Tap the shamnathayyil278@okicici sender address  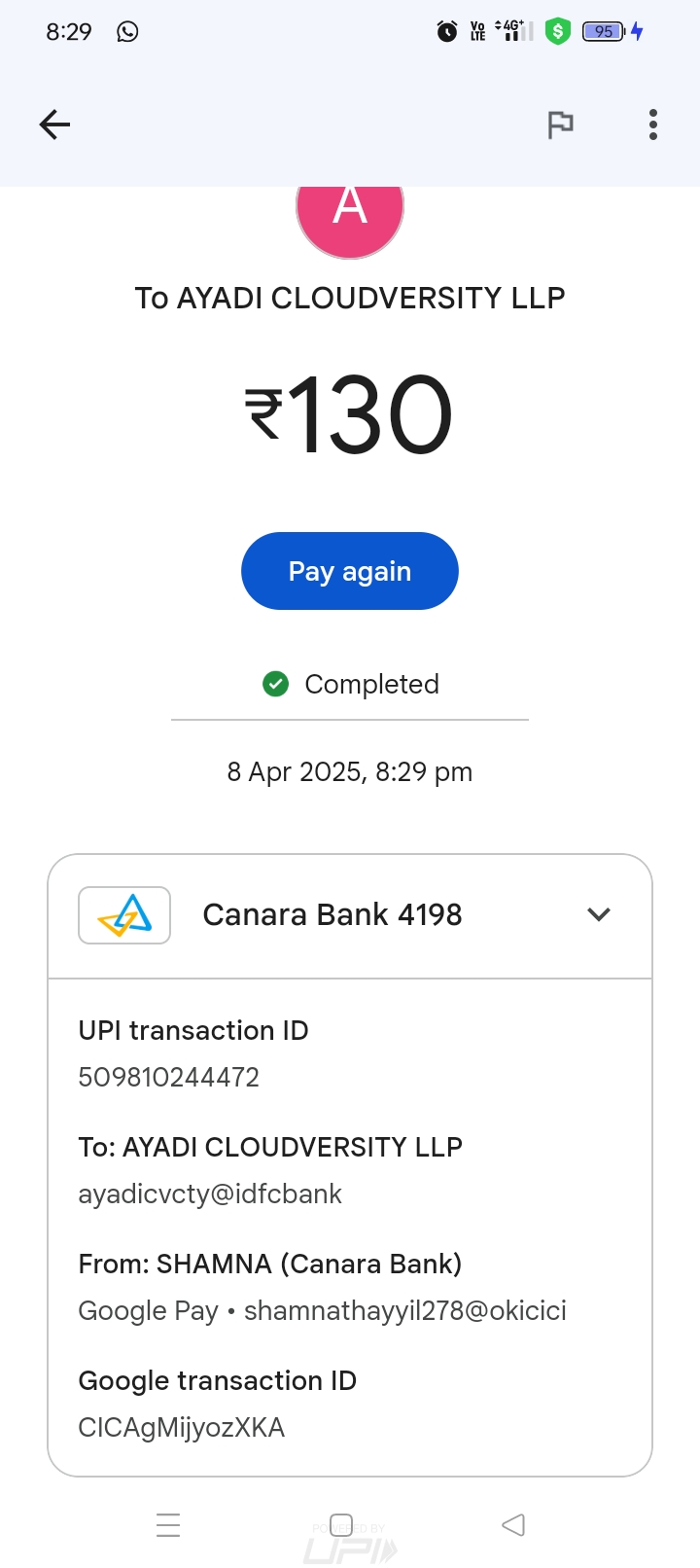pyautogui.click(x=404, y=1311)
